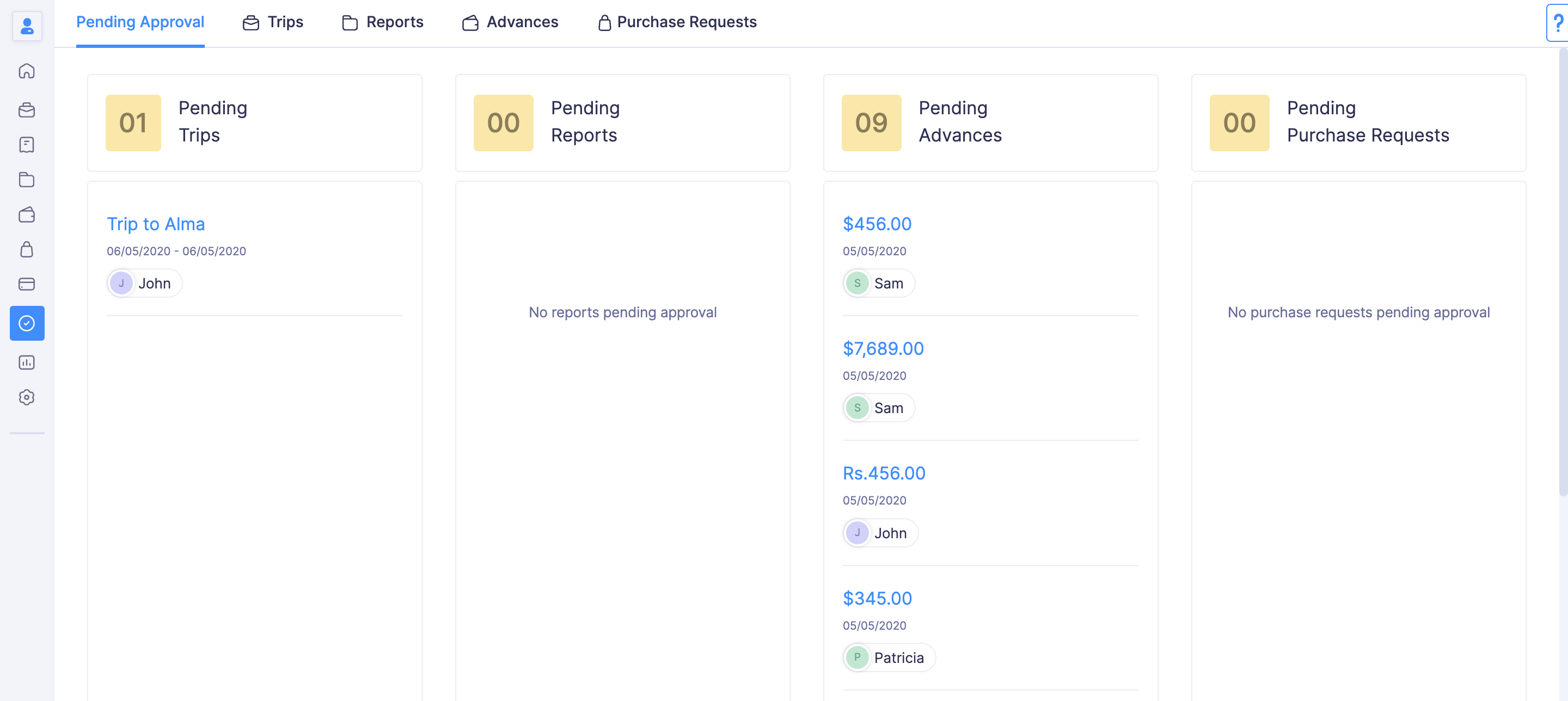Open the Home icon in sidebar
Screen dimensions: 1568x701
[27, 71]
